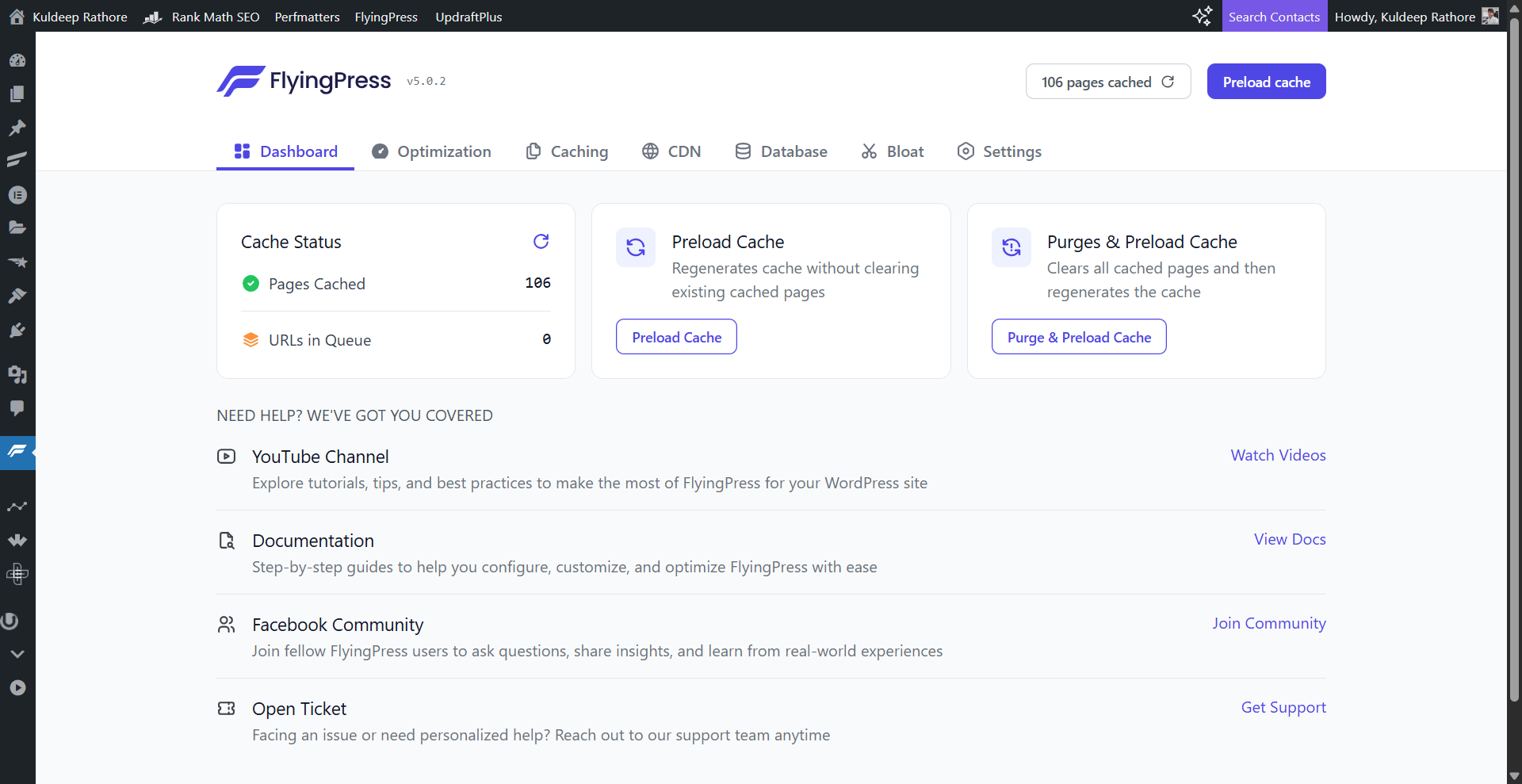This screenshot has width=1522, height=784.
Task: Open the Caching tab
Action: coord(567,151)
